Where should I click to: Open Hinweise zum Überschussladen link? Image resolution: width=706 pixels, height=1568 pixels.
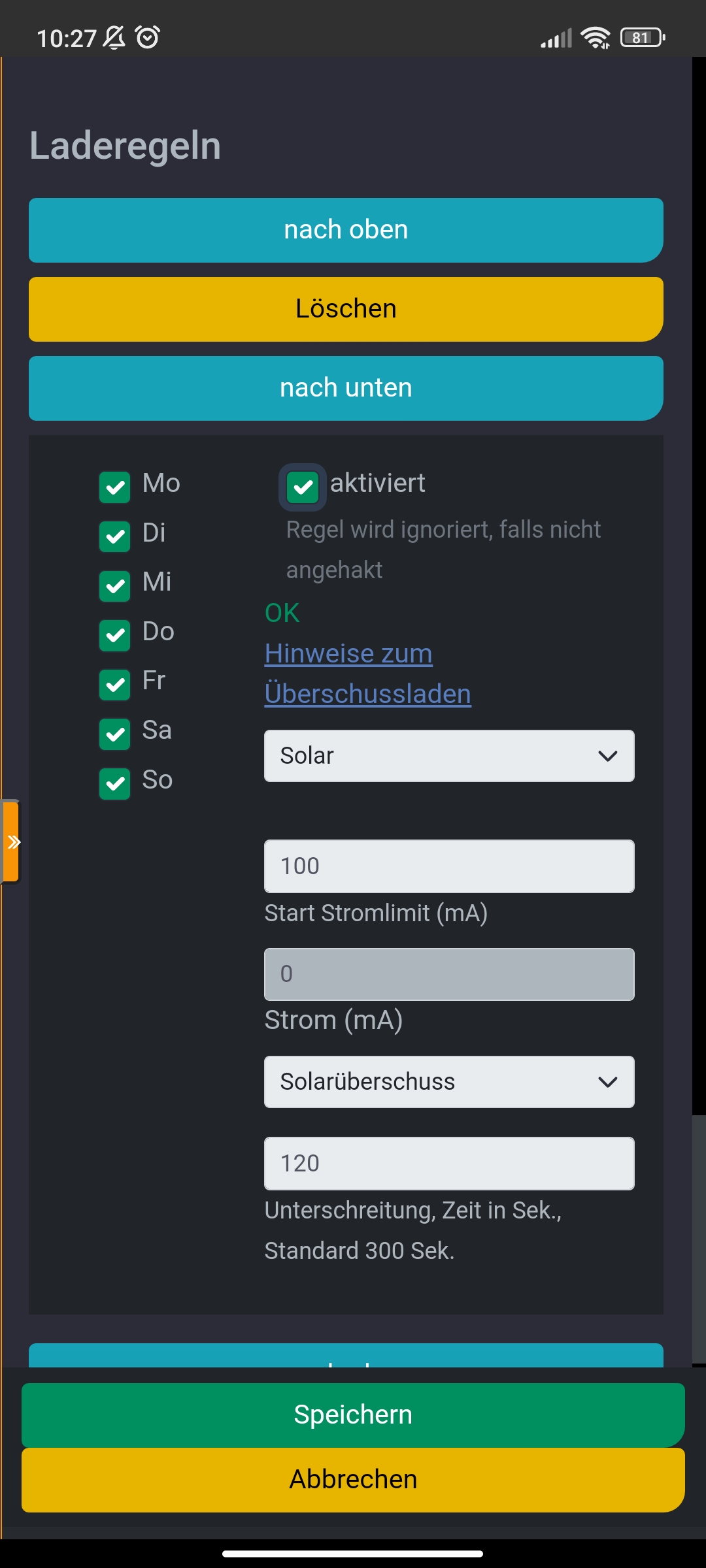point(367,674)
